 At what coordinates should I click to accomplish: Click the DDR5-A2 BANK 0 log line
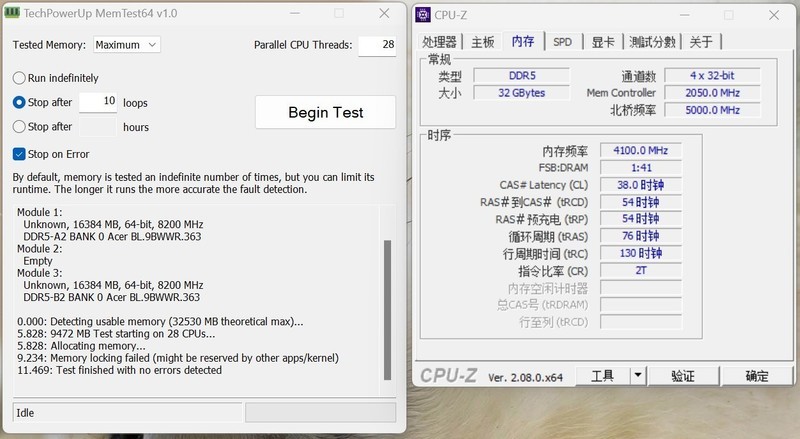[112, 236]
